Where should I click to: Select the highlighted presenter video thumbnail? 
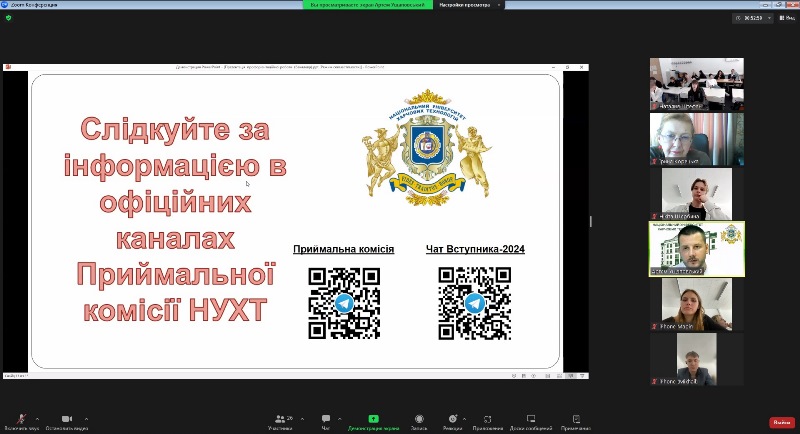pos(696,249)
